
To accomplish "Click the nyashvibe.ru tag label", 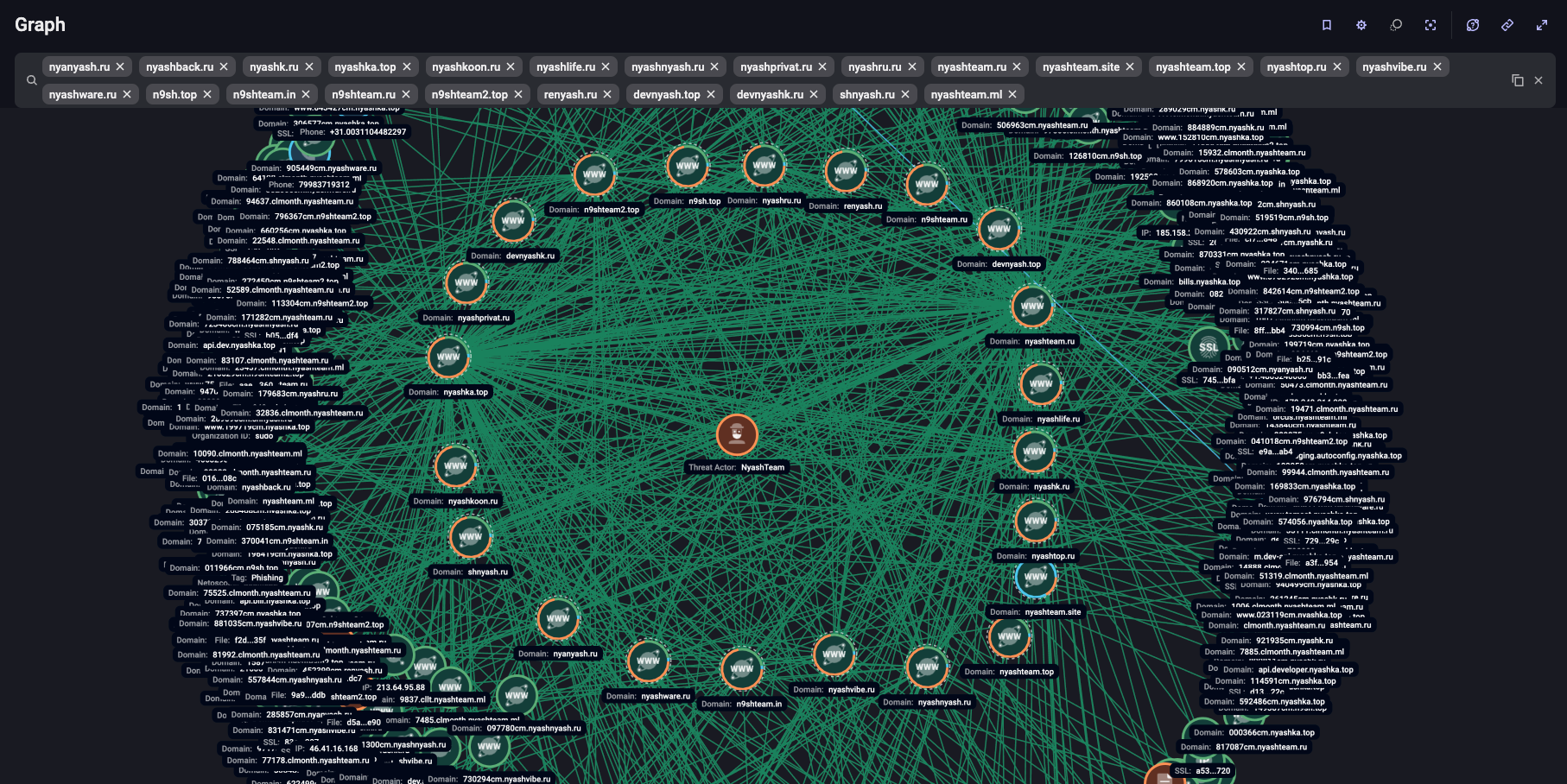I will (x=1393, y=66).
